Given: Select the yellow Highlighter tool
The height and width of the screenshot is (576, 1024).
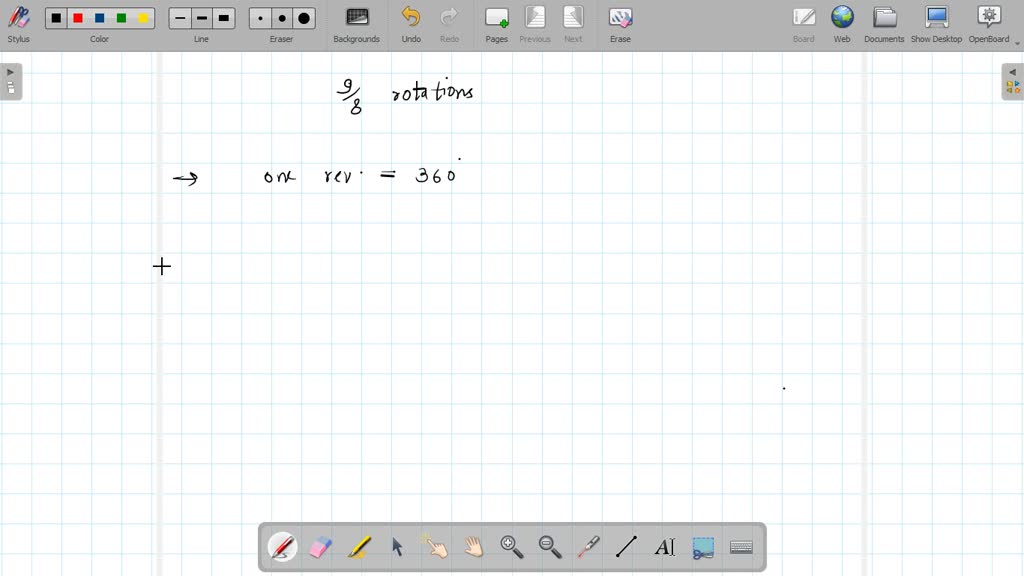Looking at the screenshot, I should click(x=359, y=546).
